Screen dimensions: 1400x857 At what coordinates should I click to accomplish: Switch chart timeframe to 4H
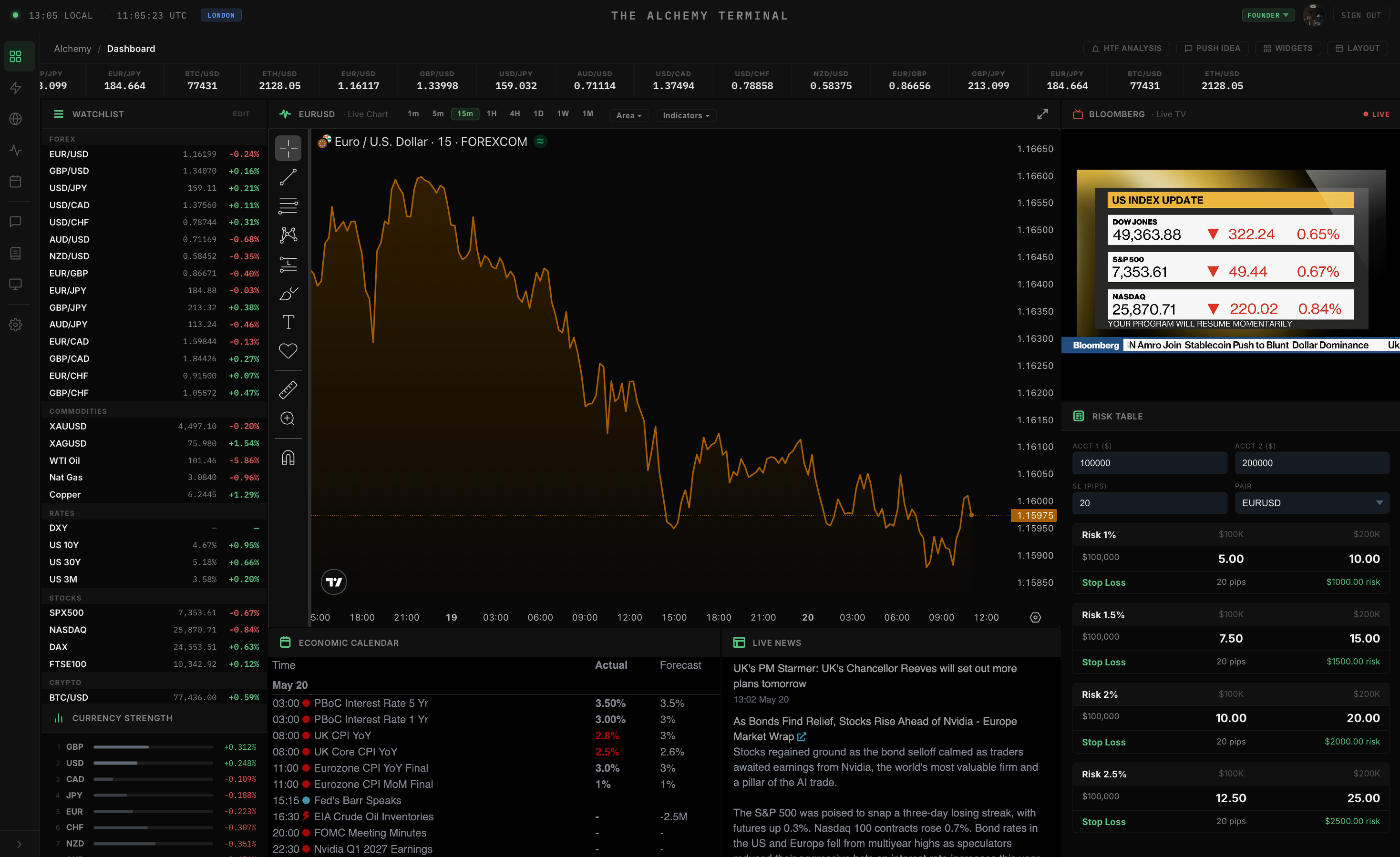(515, 114)
